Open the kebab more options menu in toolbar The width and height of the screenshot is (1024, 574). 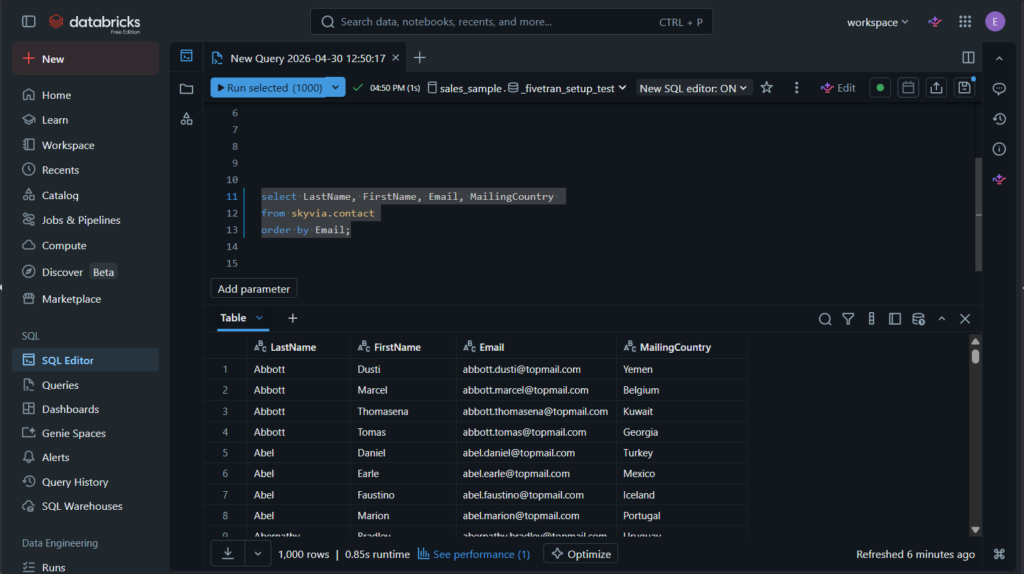[x=796, y=88]
